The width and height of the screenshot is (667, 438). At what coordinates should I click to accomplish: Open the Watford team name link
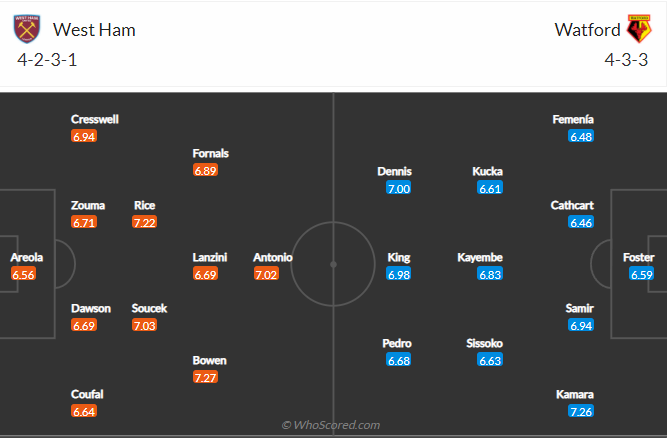coord(587,30)
